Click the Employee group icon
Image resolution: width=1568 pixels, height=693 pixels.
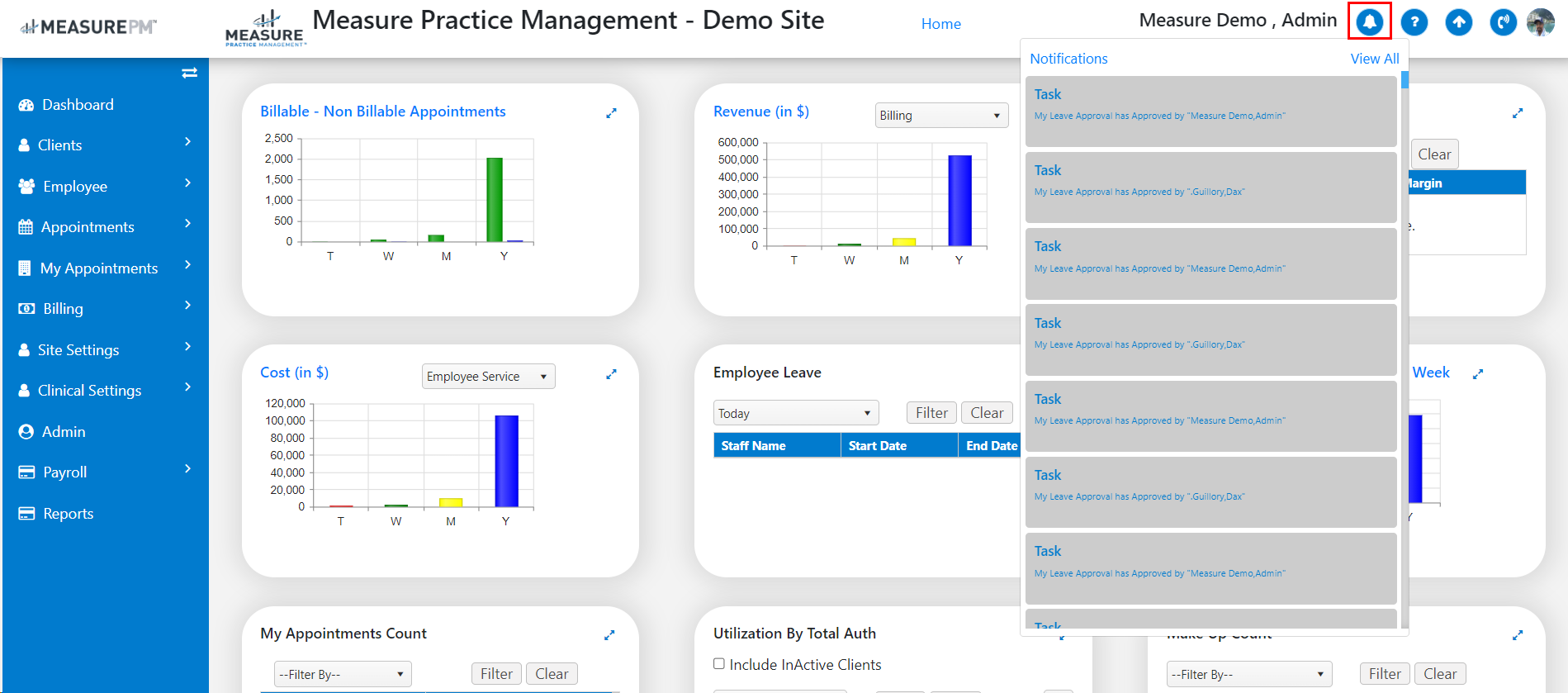[x=26, y=187]
